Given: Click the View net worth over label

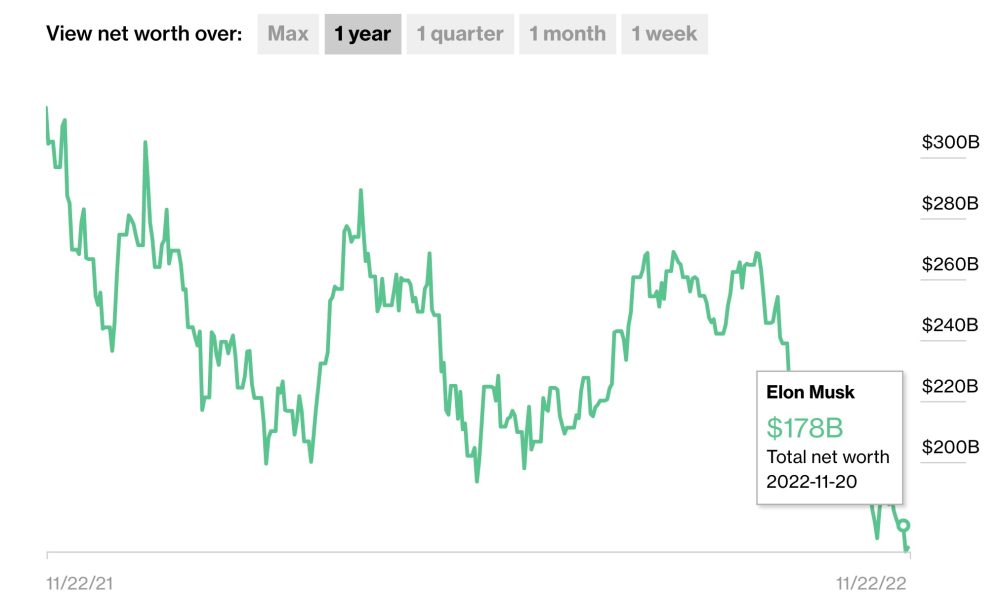Looking at the screenshot, I should pos(144,34).
